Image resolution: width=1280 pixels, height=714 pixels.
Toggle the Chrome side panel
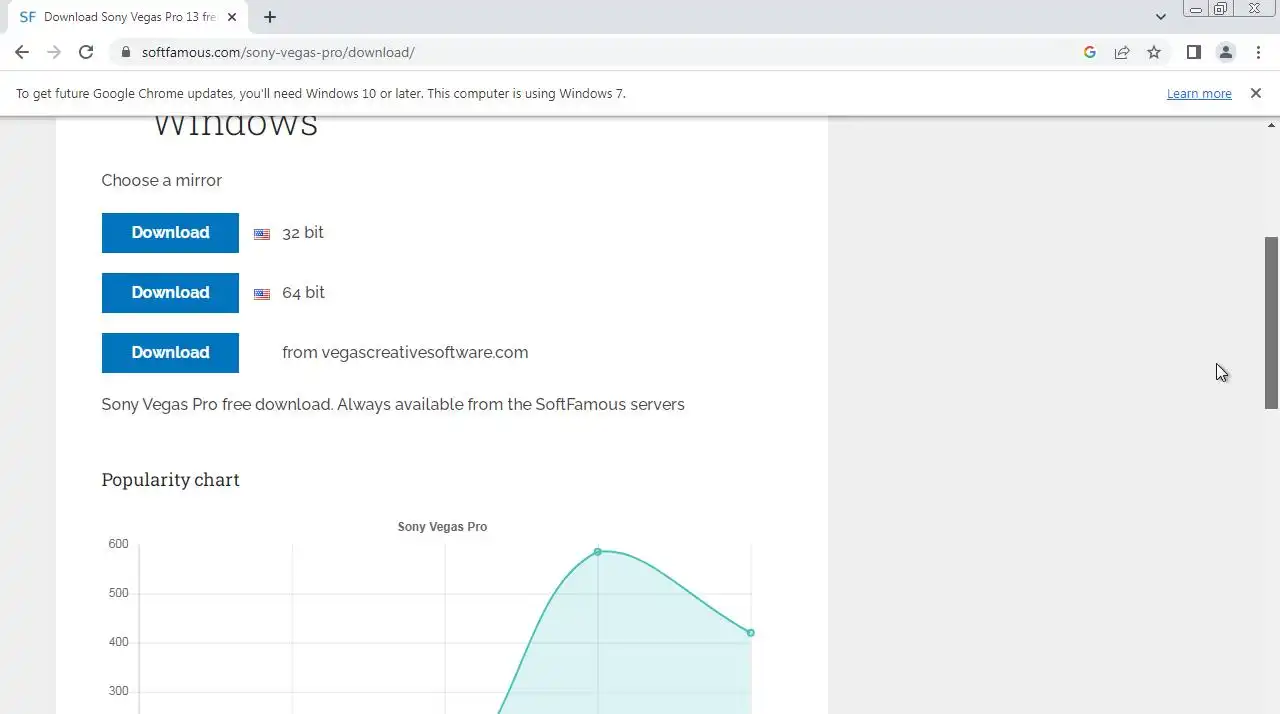pos(1193,52)
